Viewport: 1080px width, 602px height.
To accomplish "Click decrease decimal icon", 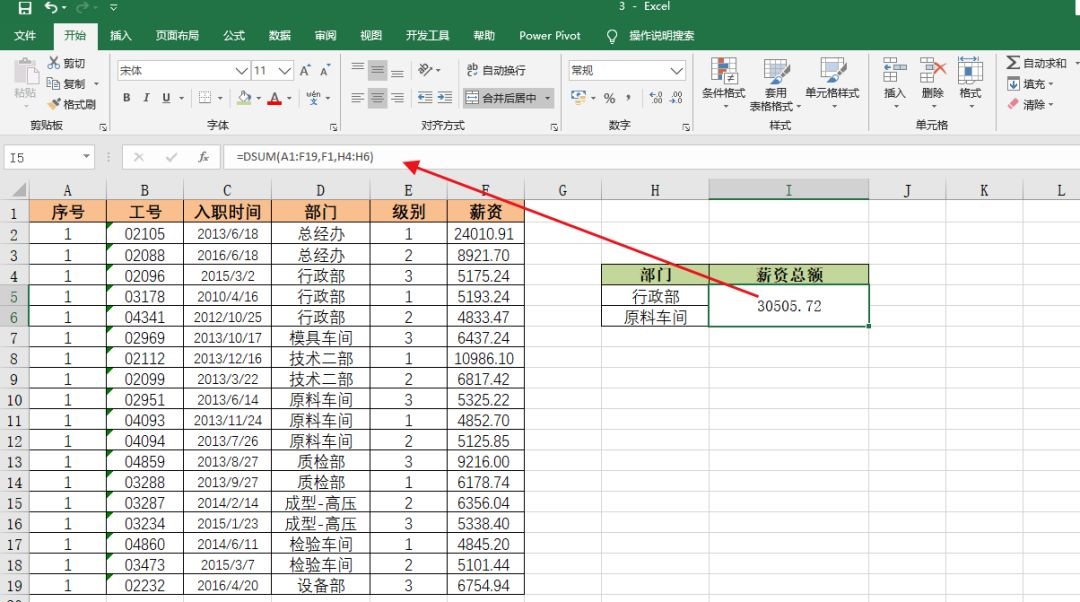I will (676, 98).
